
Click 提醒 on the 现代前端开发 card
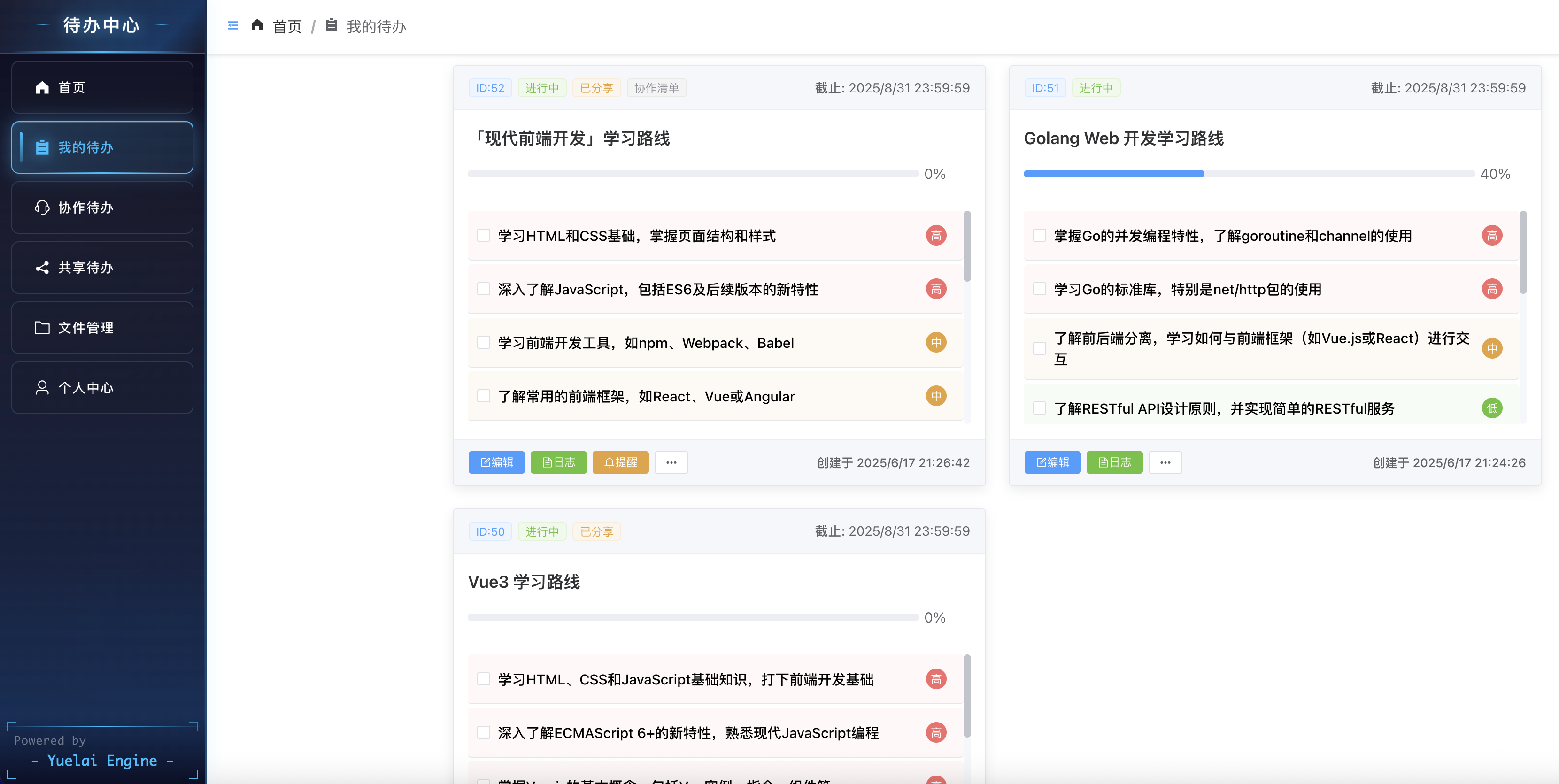pos(620,462)
